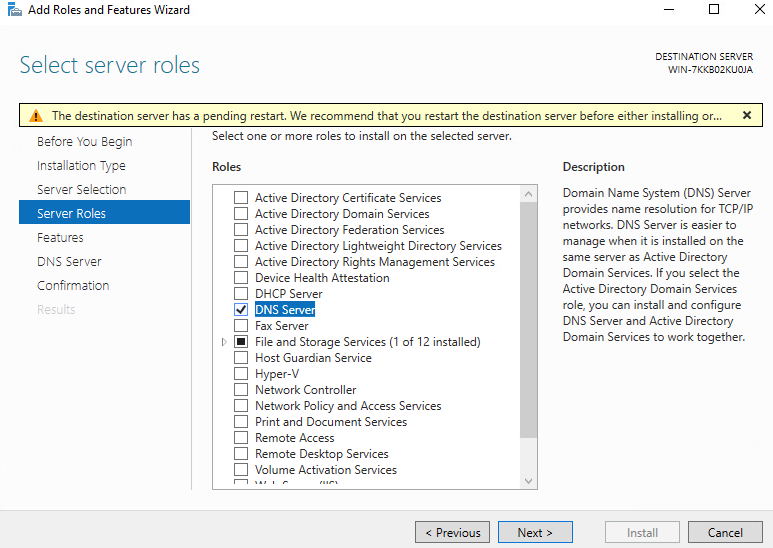Click the Add Roles wizard title bar icon
Screen dimensions: 773x548
15,9
